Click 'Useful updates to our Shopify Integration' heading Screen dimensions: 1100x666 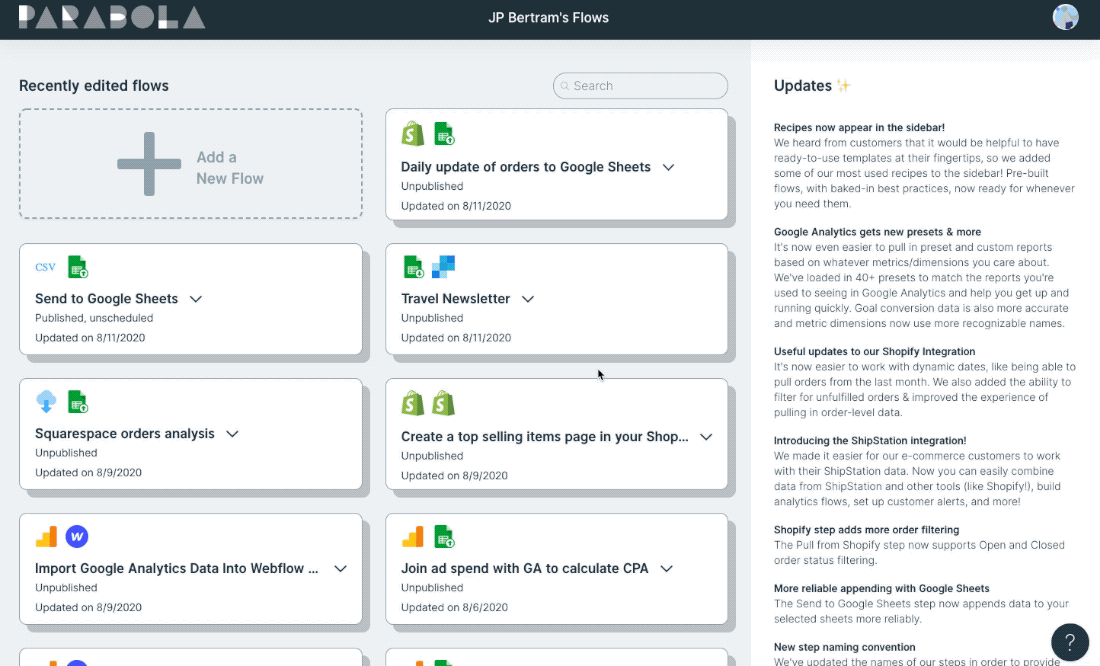click(874, 352)
